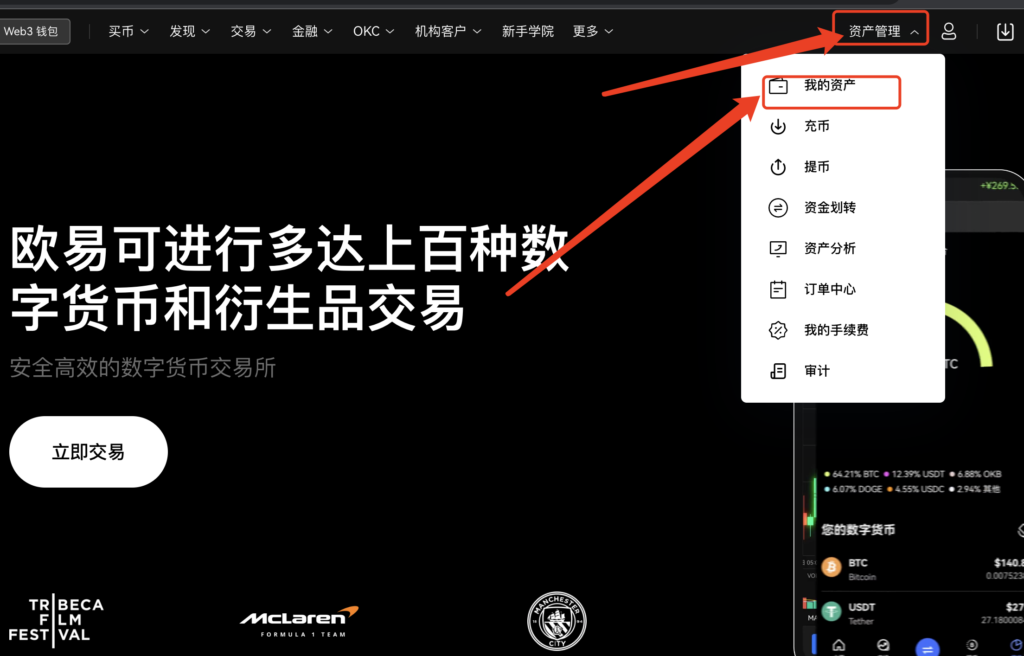Click the blue swap button in phone mockup
The height and width of the screenshot is (656, 1024).
[927, 648]
